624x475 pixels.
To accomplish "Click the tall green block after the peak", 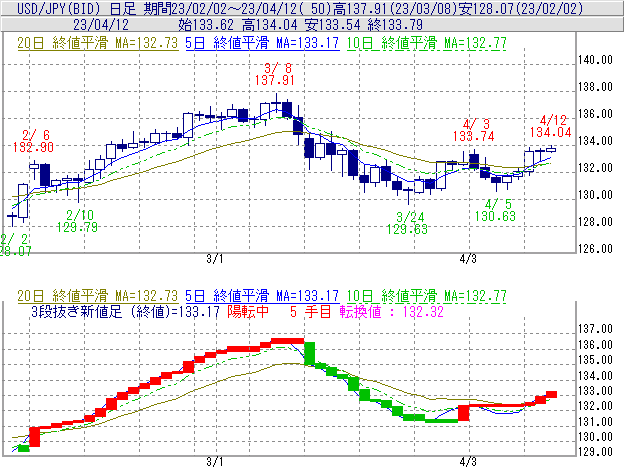I will tap(310, 353).
